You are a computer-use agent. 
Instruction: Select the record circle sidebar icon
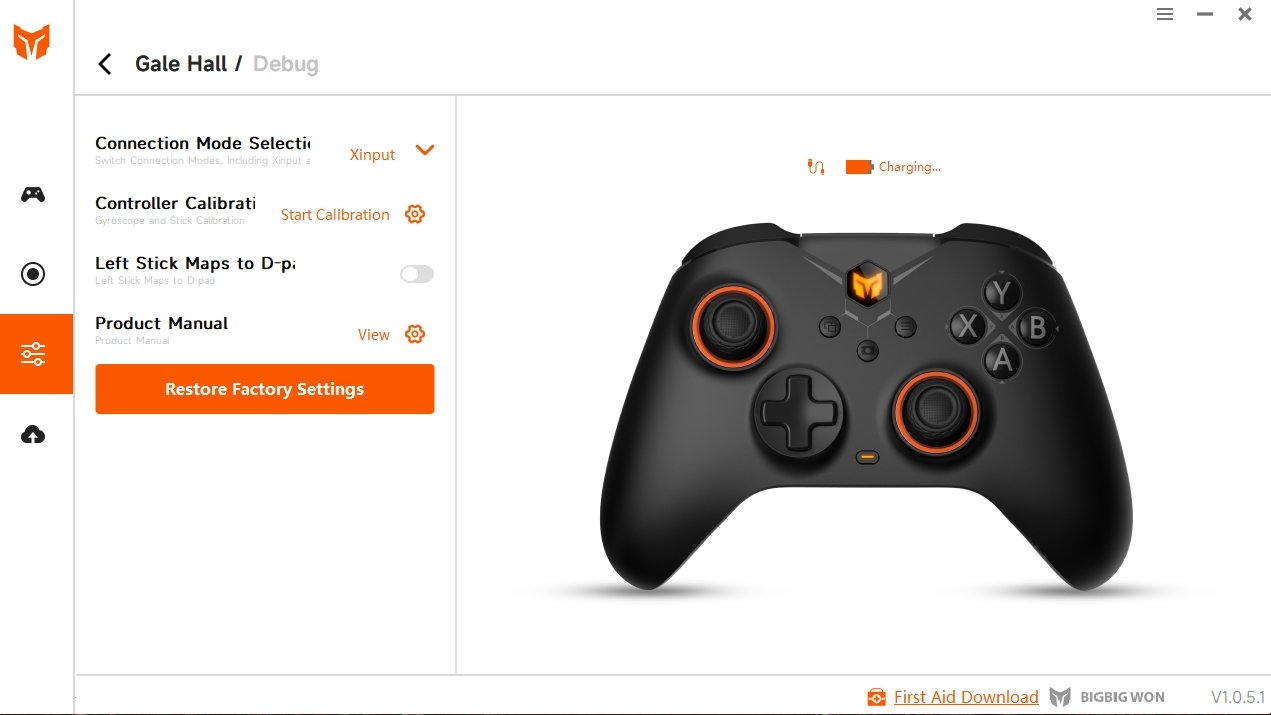click(33, 274)
